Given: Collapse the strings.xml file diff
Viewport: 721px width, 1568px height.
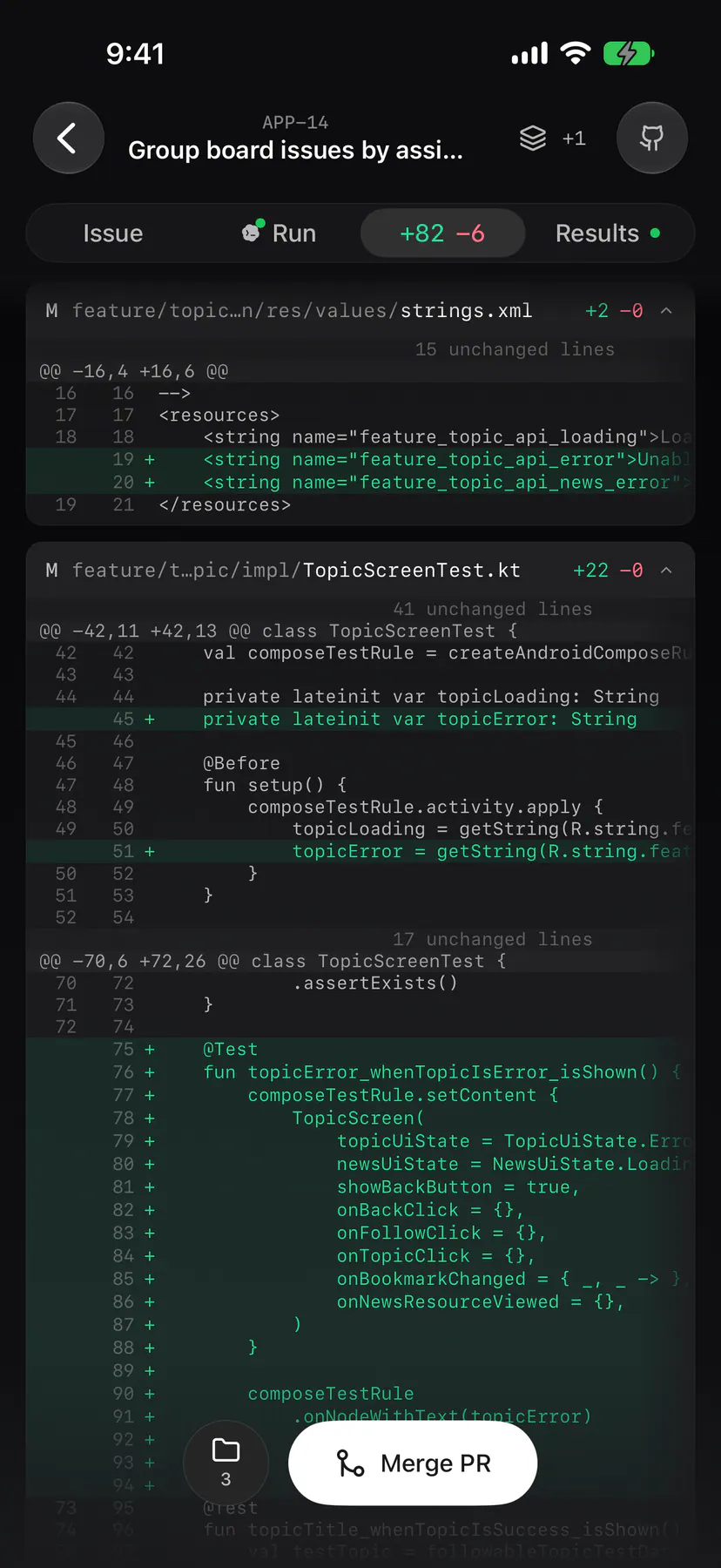Looking at the screenshot, I should [666, 311].
